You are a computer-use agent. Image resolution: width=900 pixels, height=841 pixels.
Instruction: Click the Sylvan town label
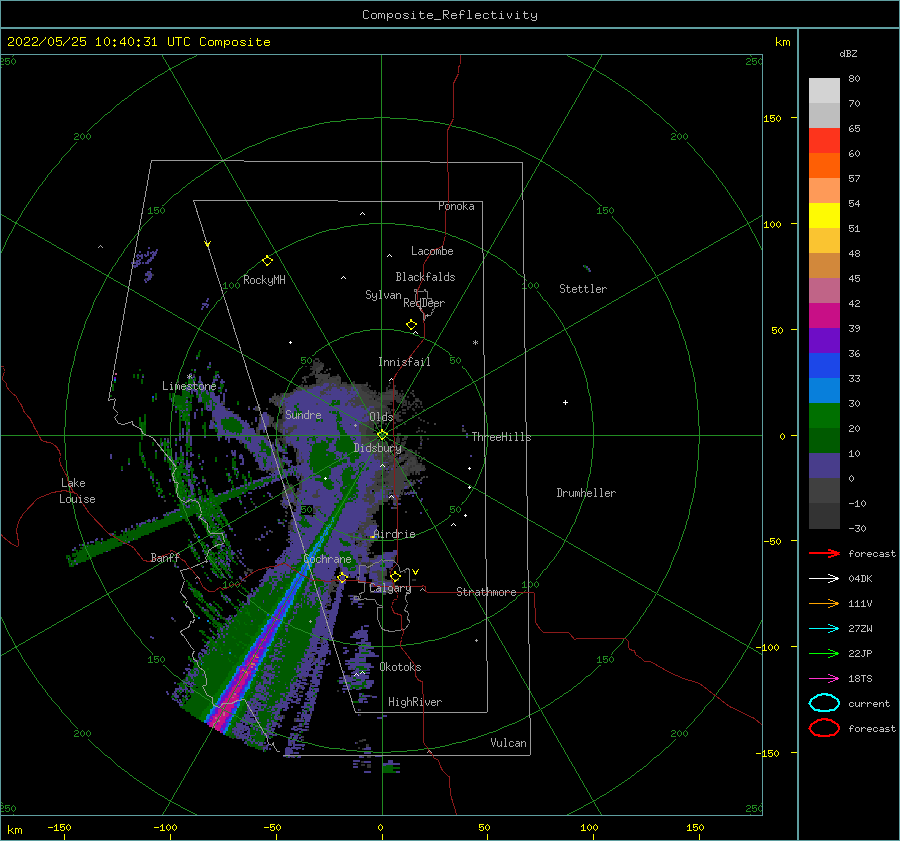pyautogui.click(x=383, y=295)
